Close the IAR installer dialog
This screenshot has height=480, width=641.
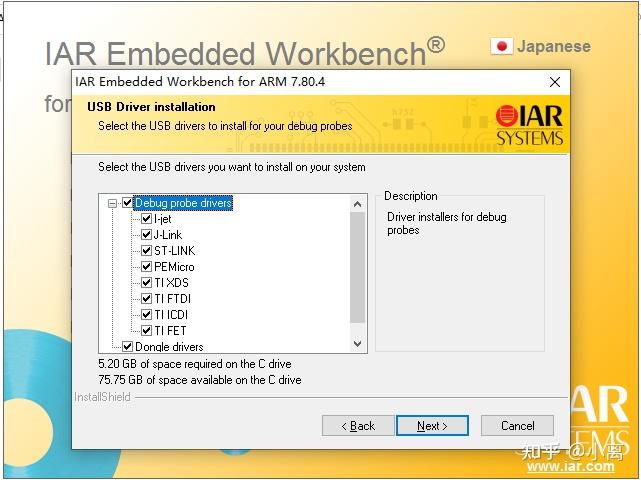coord(555,82)
